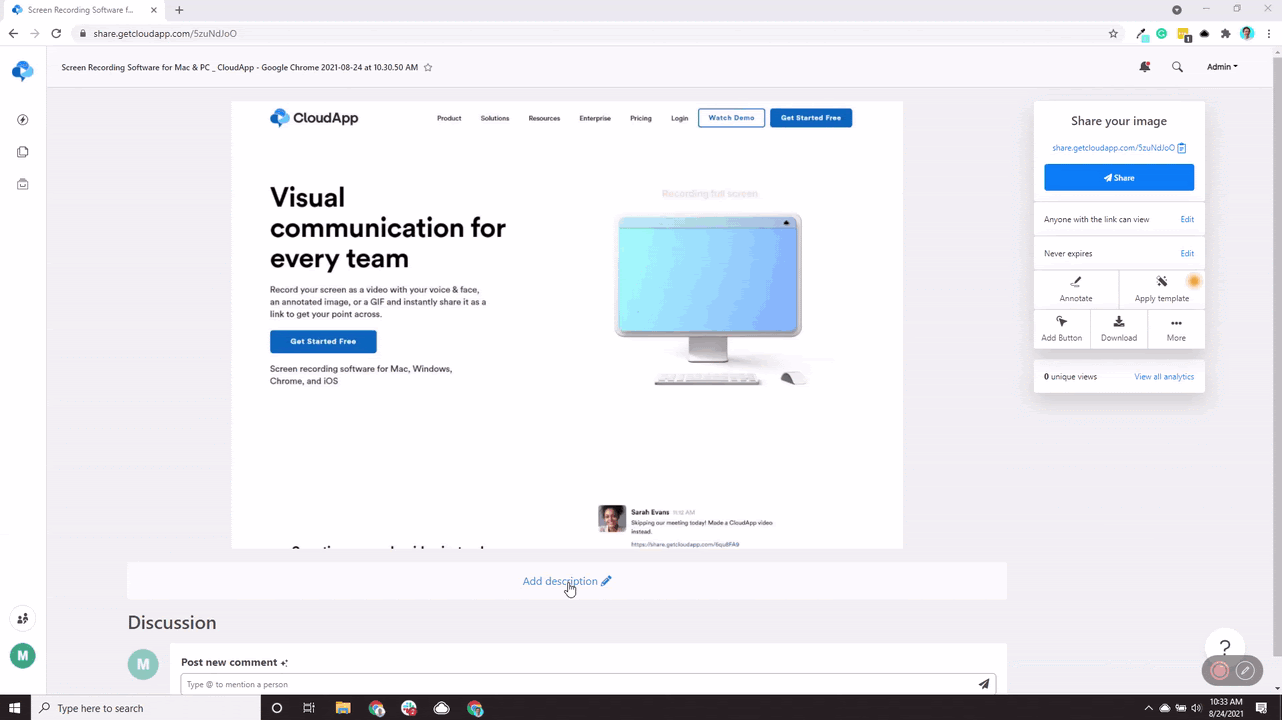Star the recording title as favorite
Screen dimensions: 1282x720
(x=428, y=68)
